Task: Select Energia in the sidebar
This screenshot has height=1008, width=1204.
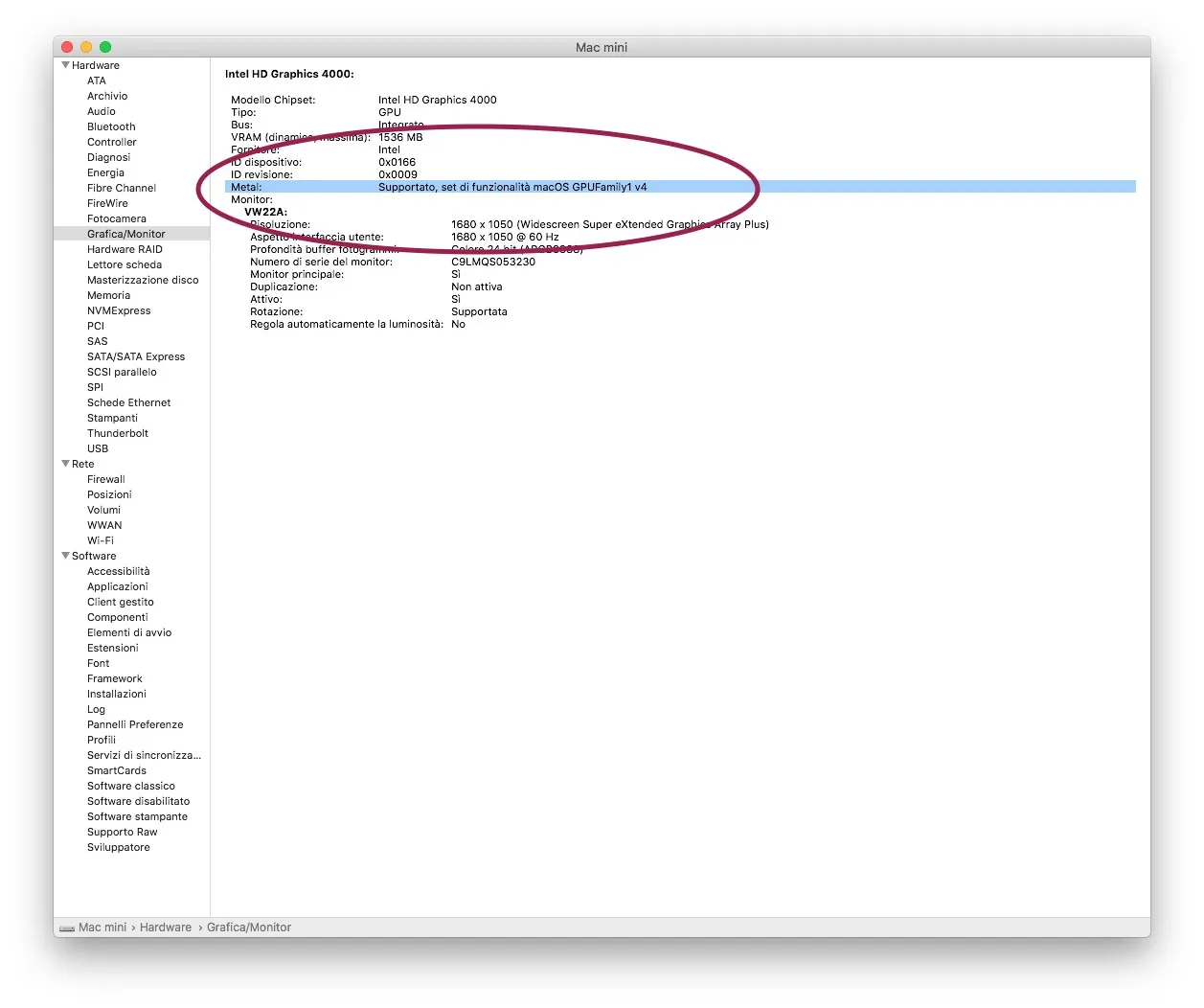Action: [105, 172]
